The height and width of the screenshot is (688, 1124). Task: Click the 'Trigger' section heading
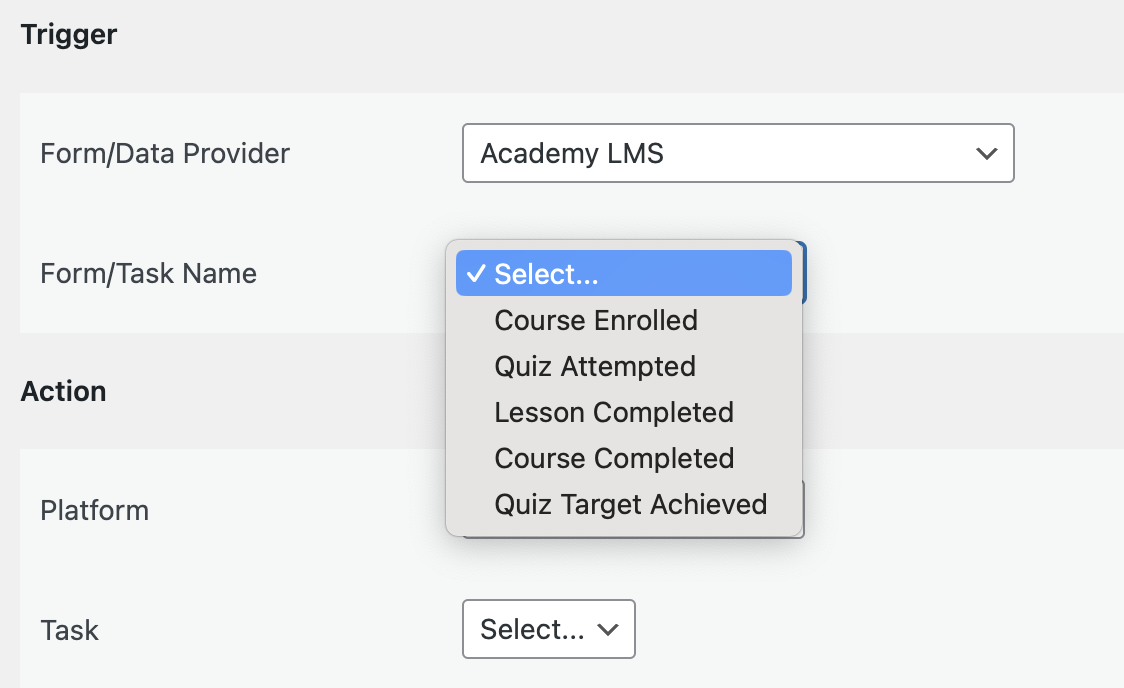(68, 33)
